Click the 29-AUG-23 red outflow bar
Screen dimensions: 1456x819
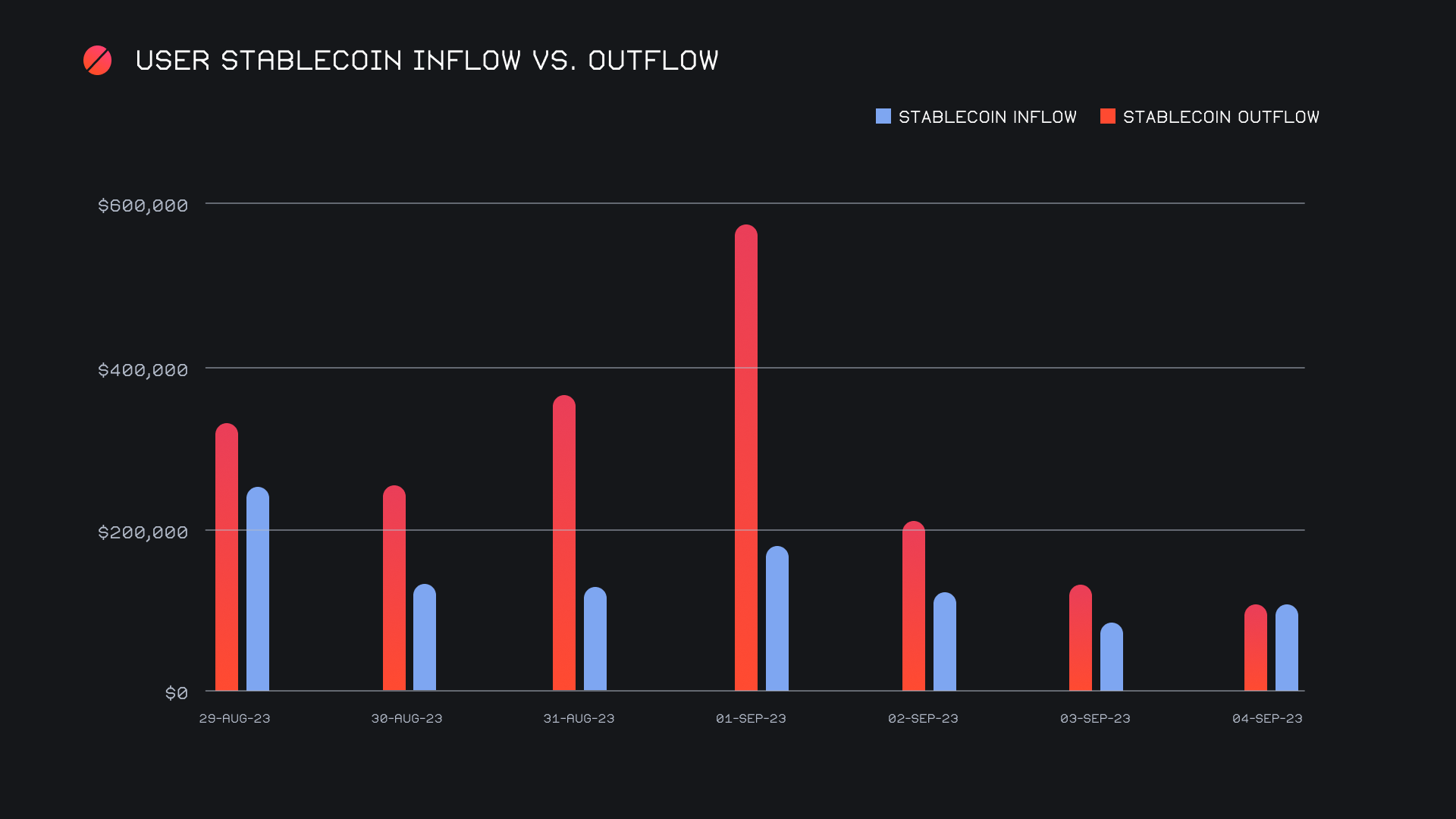(227, 557)
